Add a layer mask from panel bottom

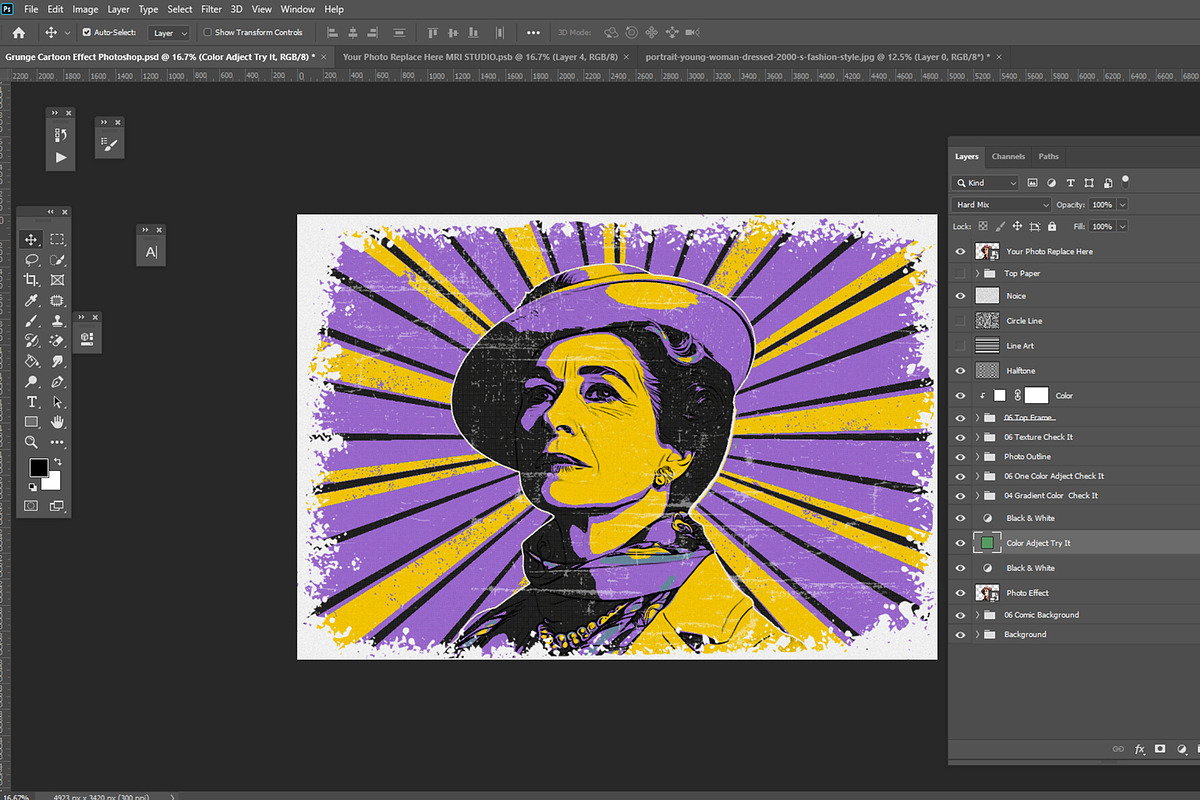[1160, 748]
